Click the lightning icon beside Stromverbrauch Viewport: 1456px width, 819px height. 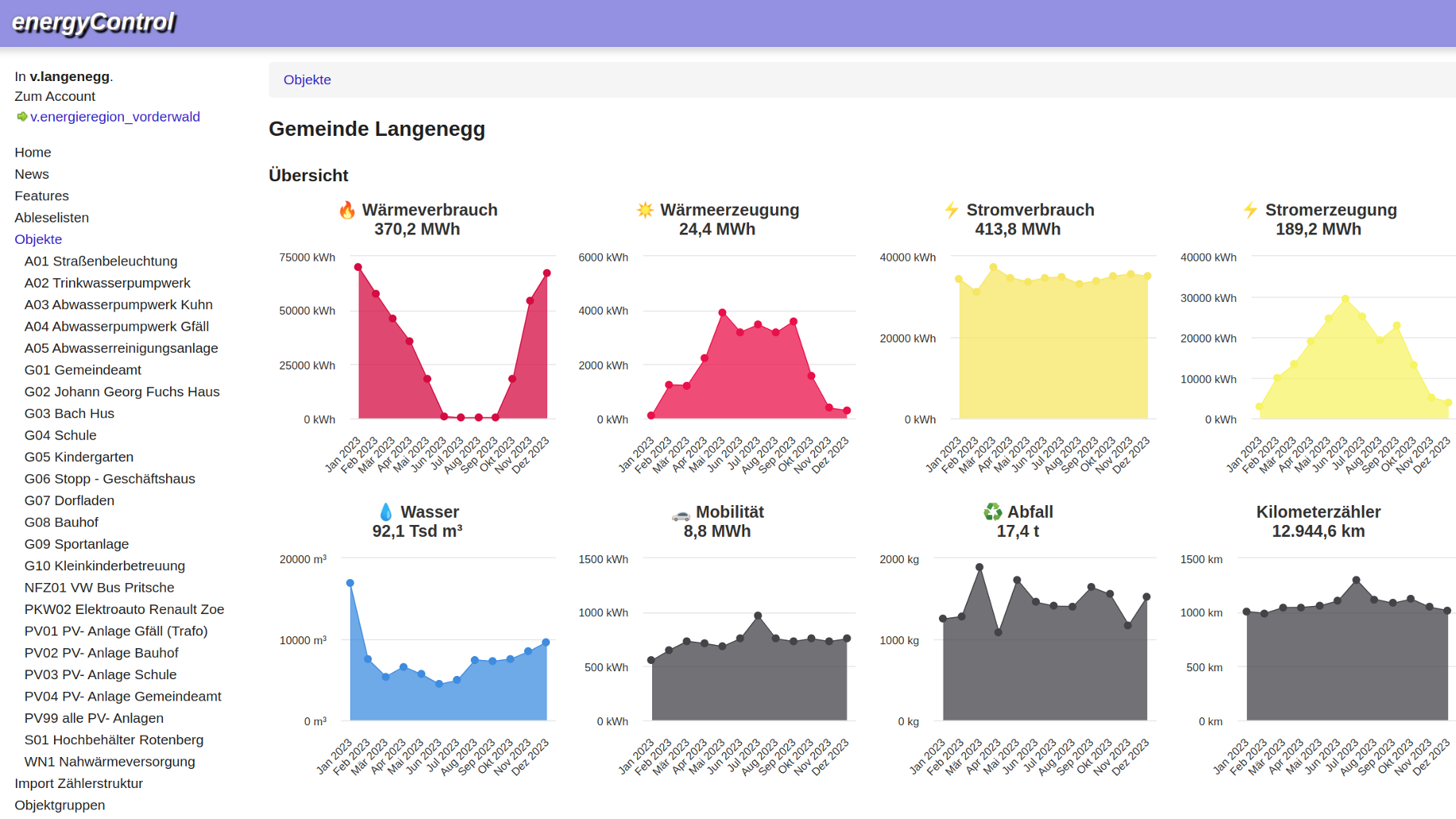click(x=951, y=210)
